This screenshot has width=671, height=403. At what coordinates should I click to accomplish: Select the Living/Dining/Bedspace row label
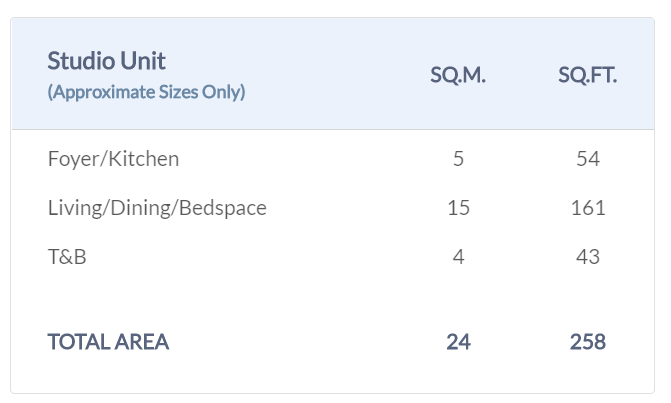[x=157, y=208]
